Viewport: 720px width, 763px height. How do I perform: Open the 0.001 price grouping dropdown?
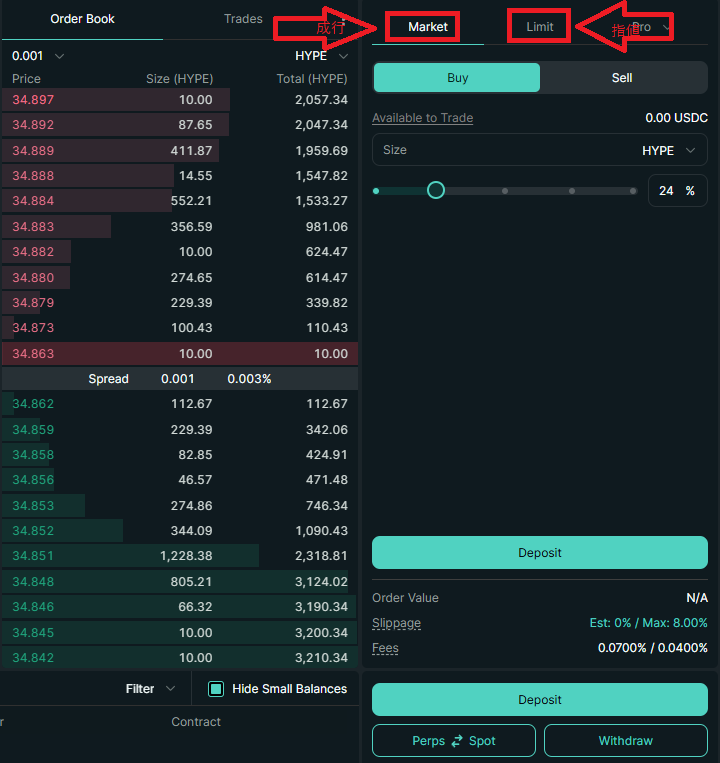(38, 56)
